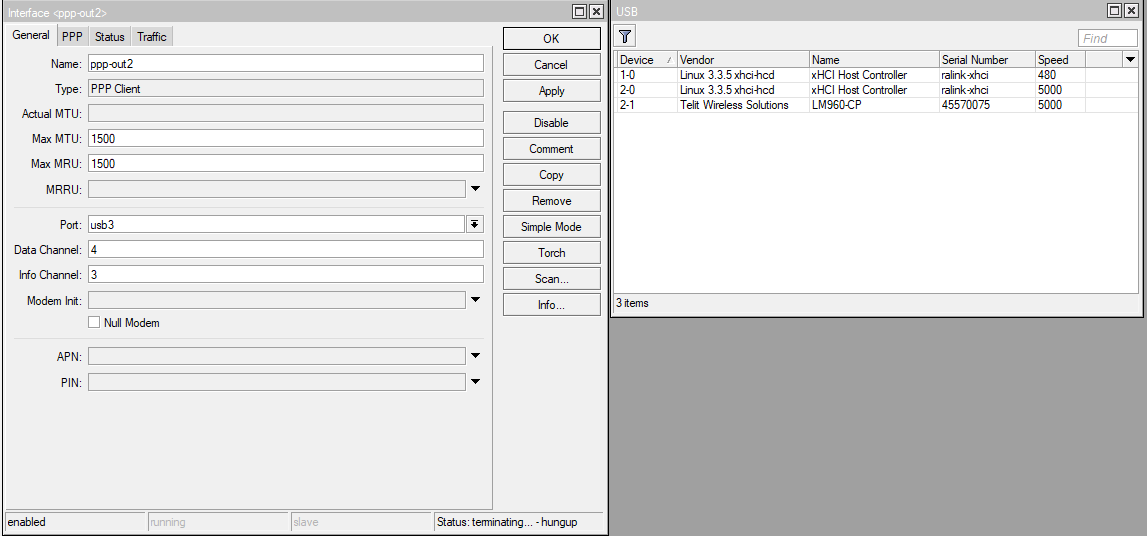Maximize the Interface ppp-out2 window
Image resolution: width=1147 pixels, height=537 pixels.
pos(580,11)
